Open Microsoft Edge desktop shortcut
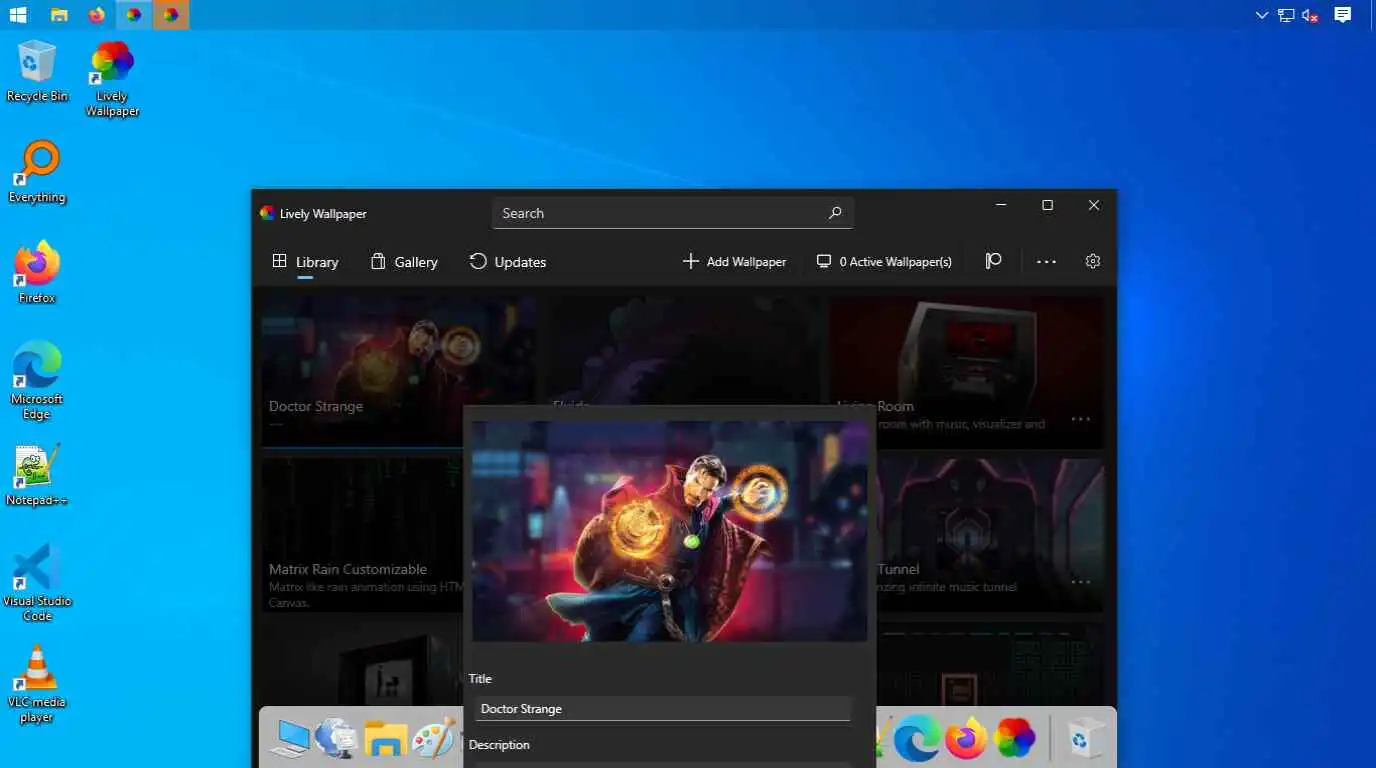This screenshot has height=768, width=1376. pos(37,380)
